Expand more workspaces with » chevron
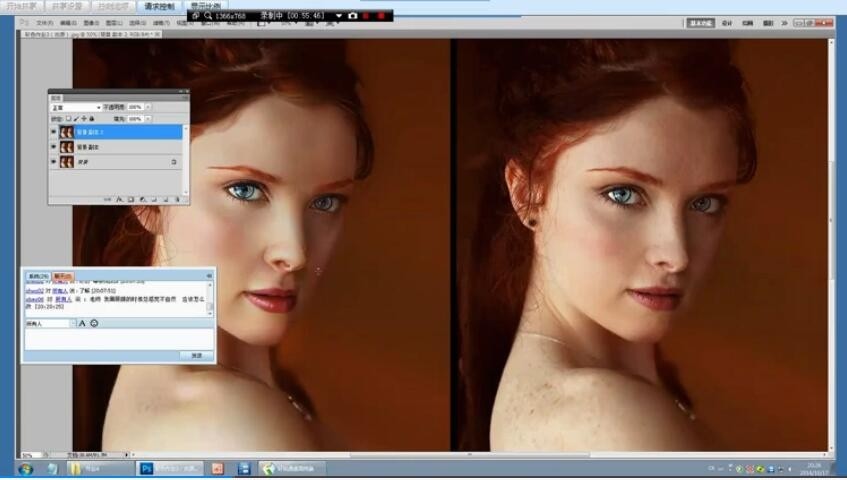 coord(784,23)
